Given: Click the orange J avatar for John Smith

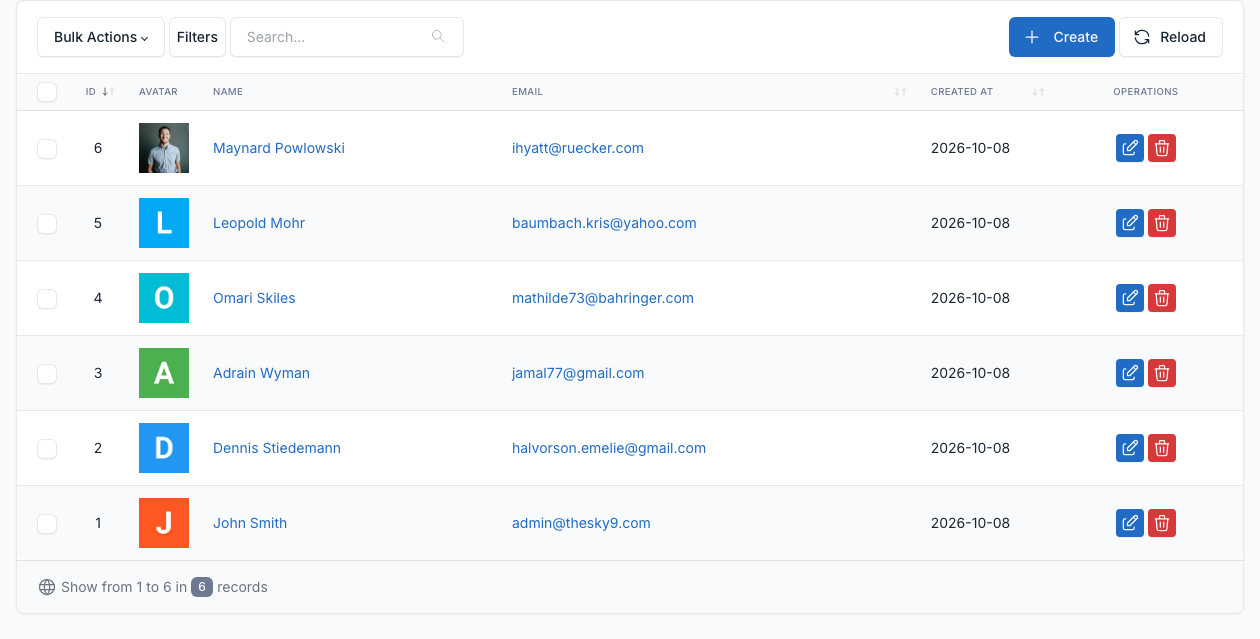Looking at the screenshot, I should [x=164, y=523].
